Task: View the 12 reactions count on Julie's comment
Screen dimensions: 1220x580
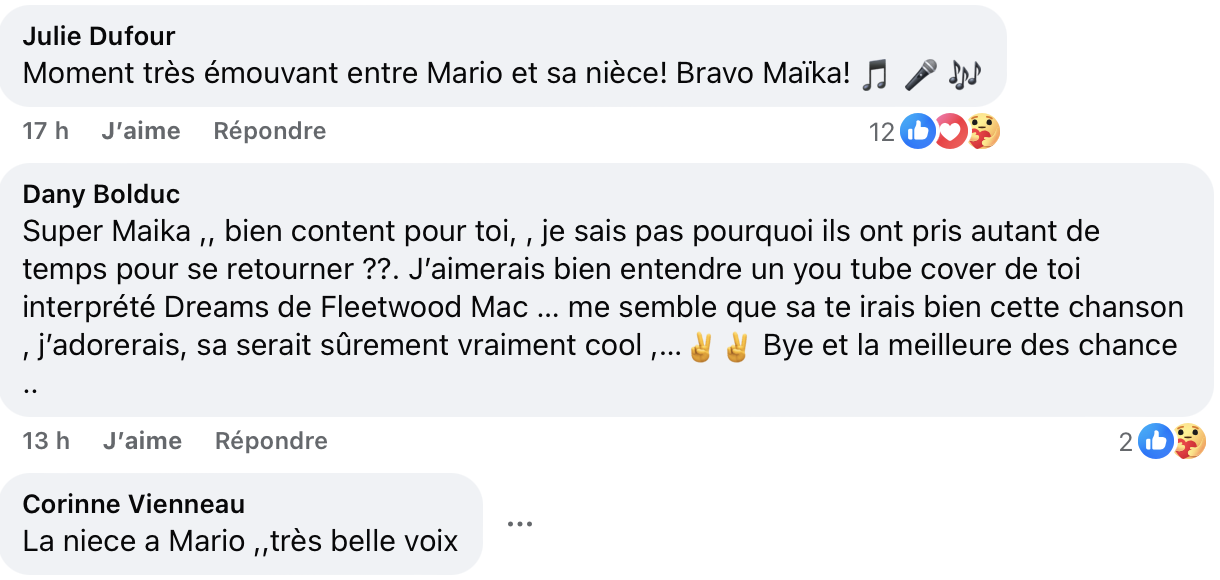Action: click(881, 132)
